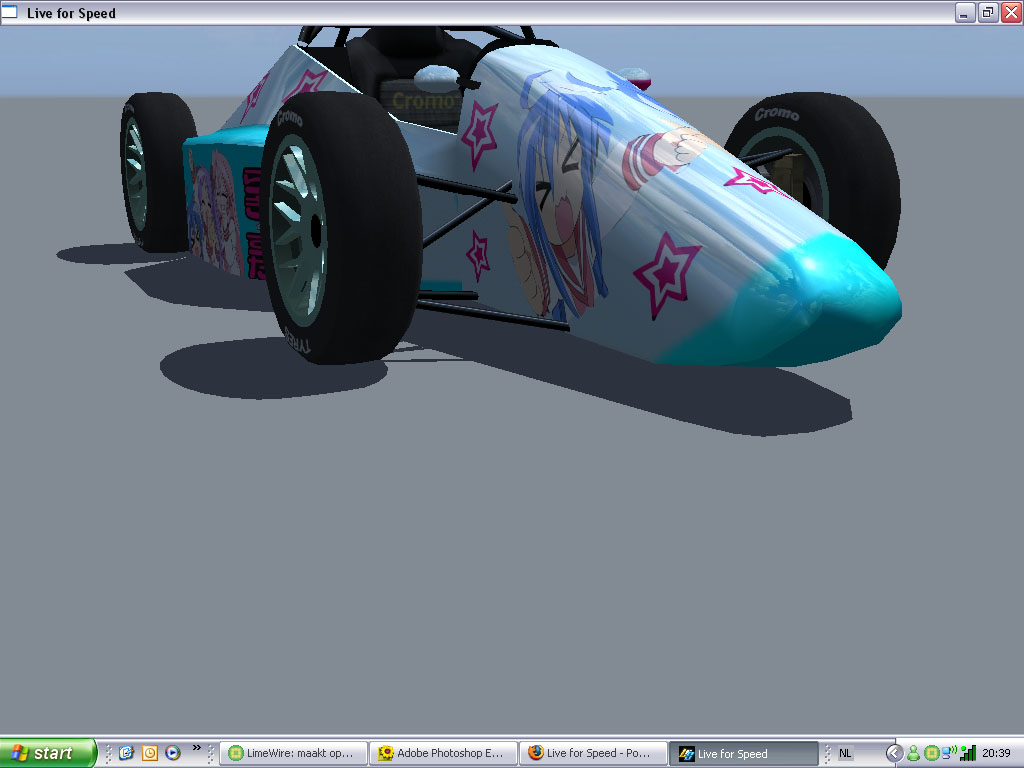Click the system clock showing 20:39

pyautogui.click(x=996, y=753)
